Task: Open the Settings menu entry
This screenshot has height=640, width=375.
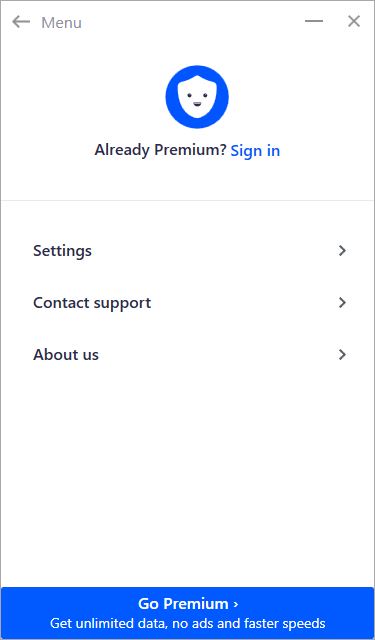Action: pyautogui.click(x=189, y=251)
